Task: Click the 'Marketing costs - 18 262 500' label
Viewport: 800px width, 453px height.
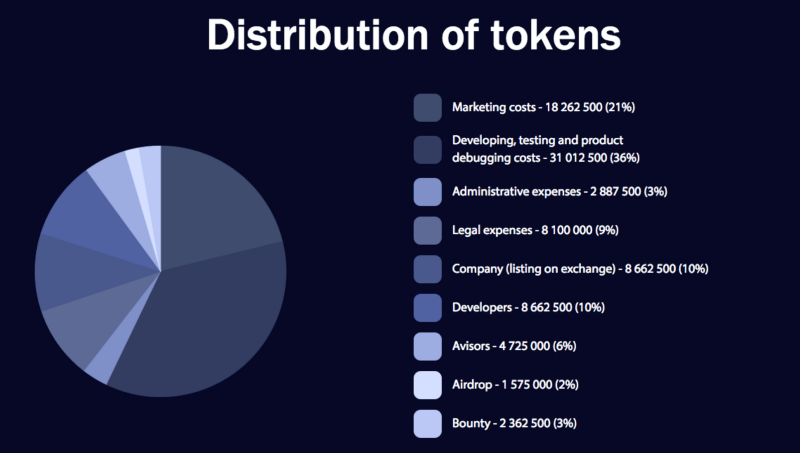Action: (x=527, y=107)
